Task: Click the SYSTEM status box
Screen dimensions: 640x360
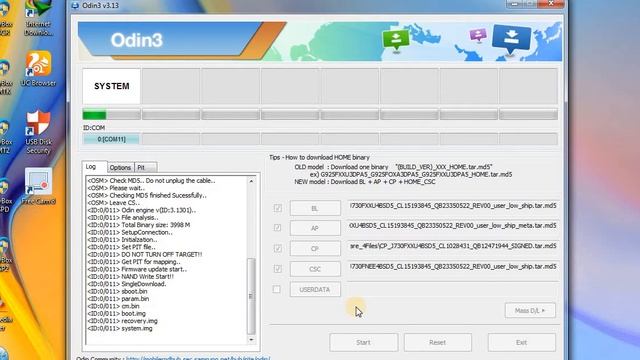Action: tap(111, 86)
